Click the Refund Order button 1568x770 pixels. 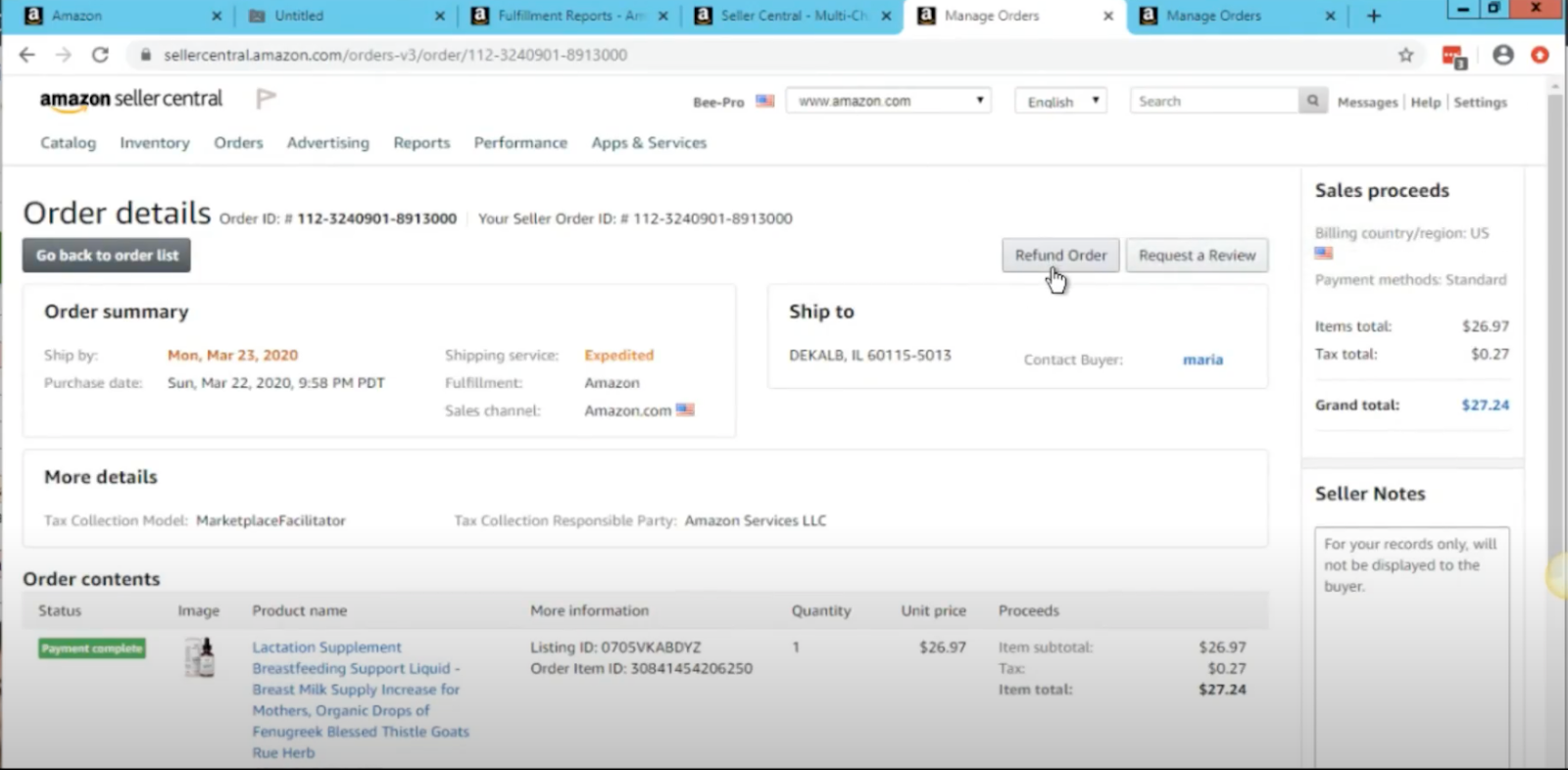point(1060,255)
